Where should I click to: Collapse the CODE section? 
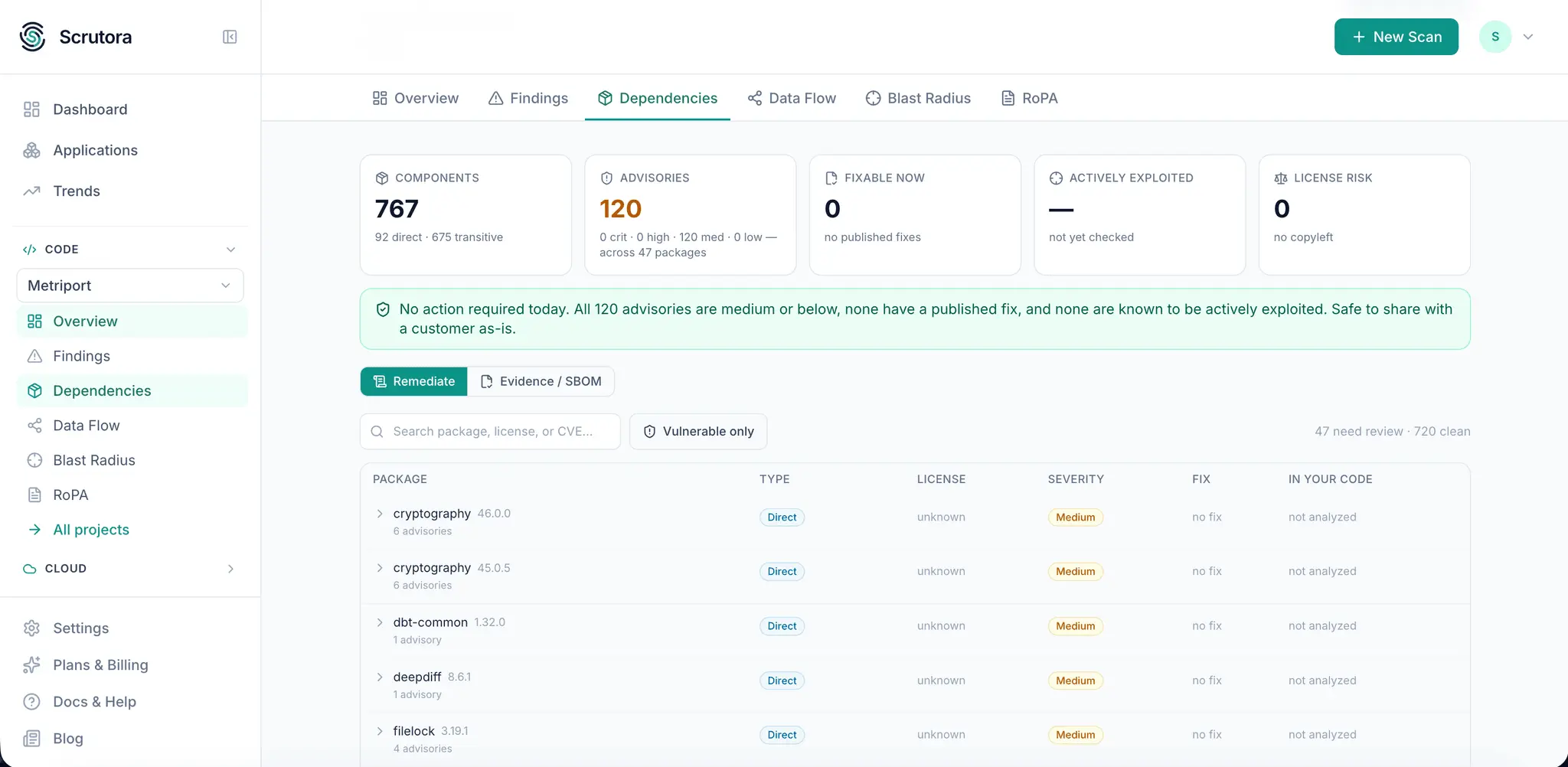coord(230,250)
